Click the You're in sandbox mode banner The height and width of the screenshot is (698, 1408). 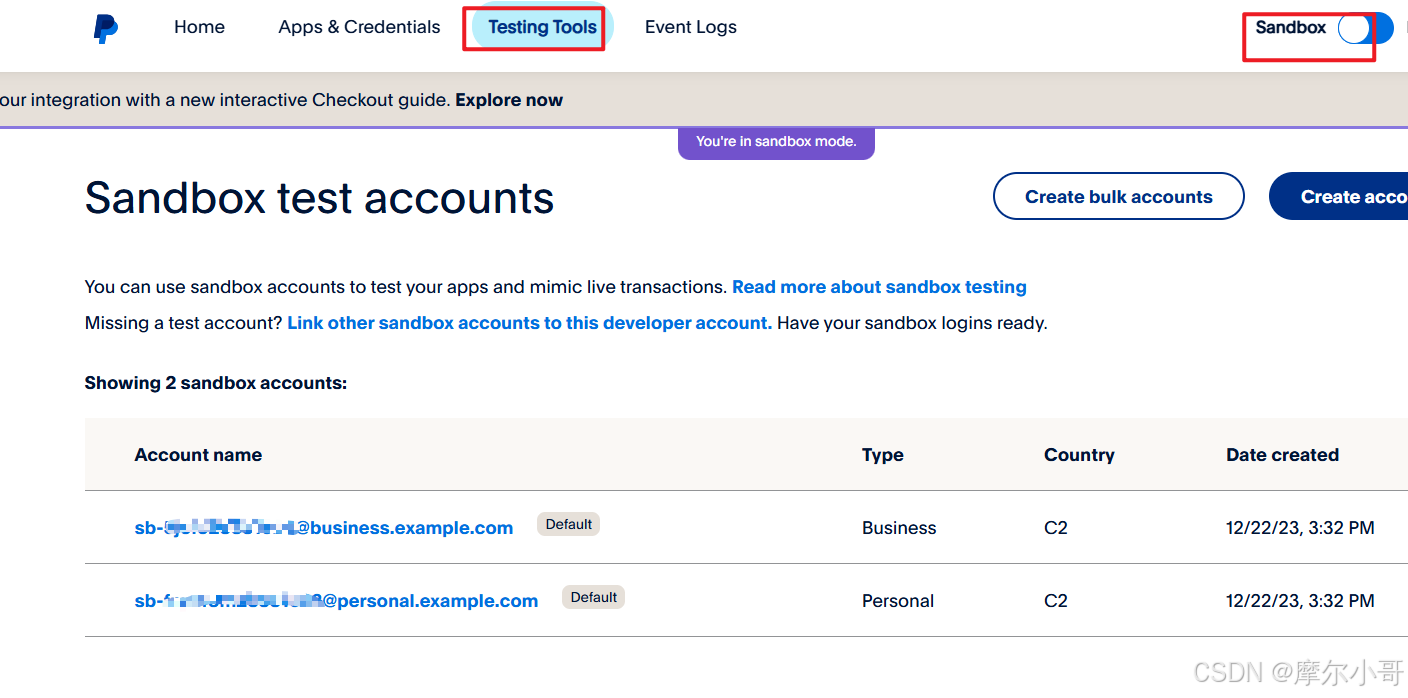click(776, 142)
